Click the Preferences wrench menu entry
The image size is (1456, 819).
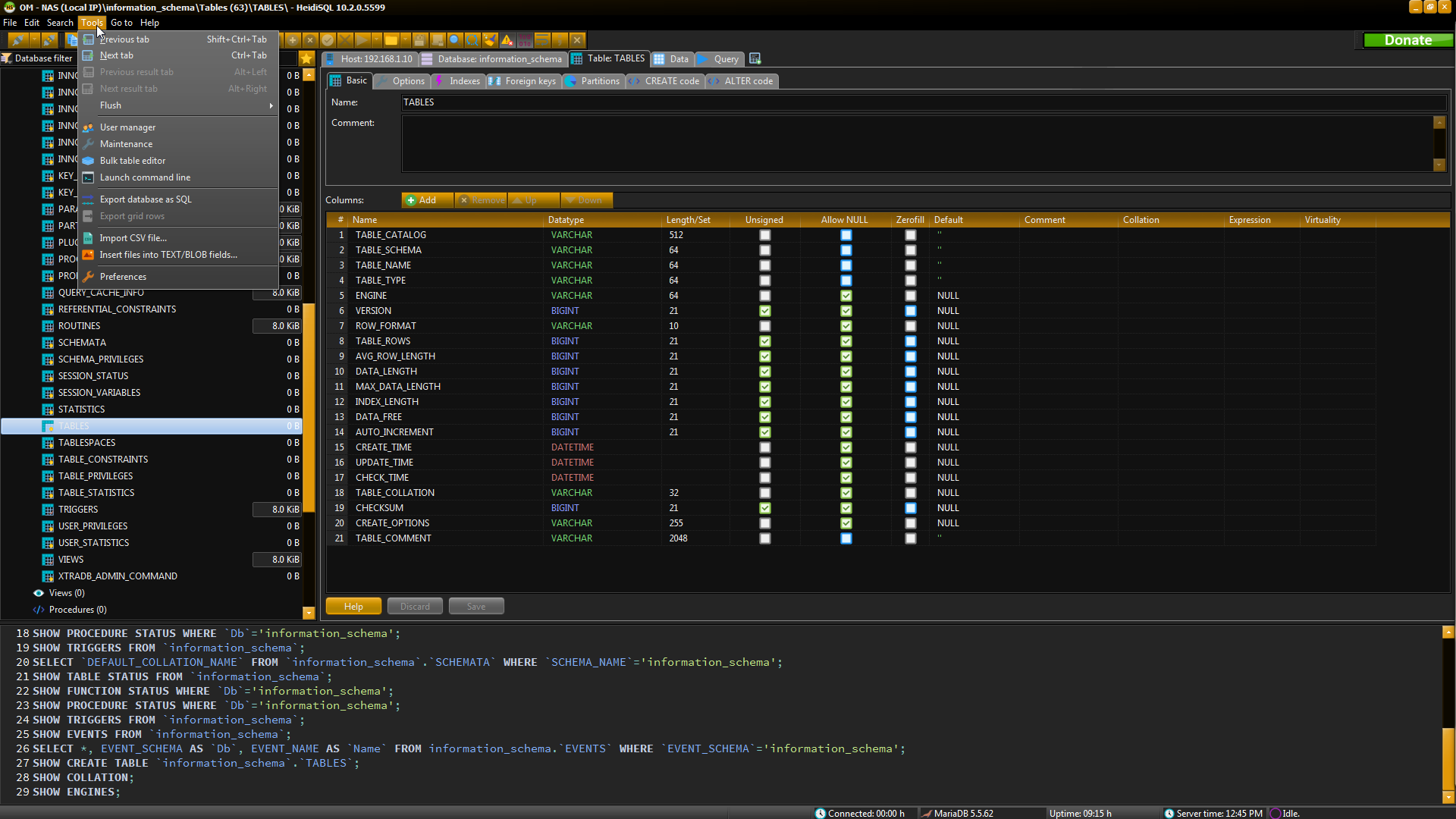(123, 277)
